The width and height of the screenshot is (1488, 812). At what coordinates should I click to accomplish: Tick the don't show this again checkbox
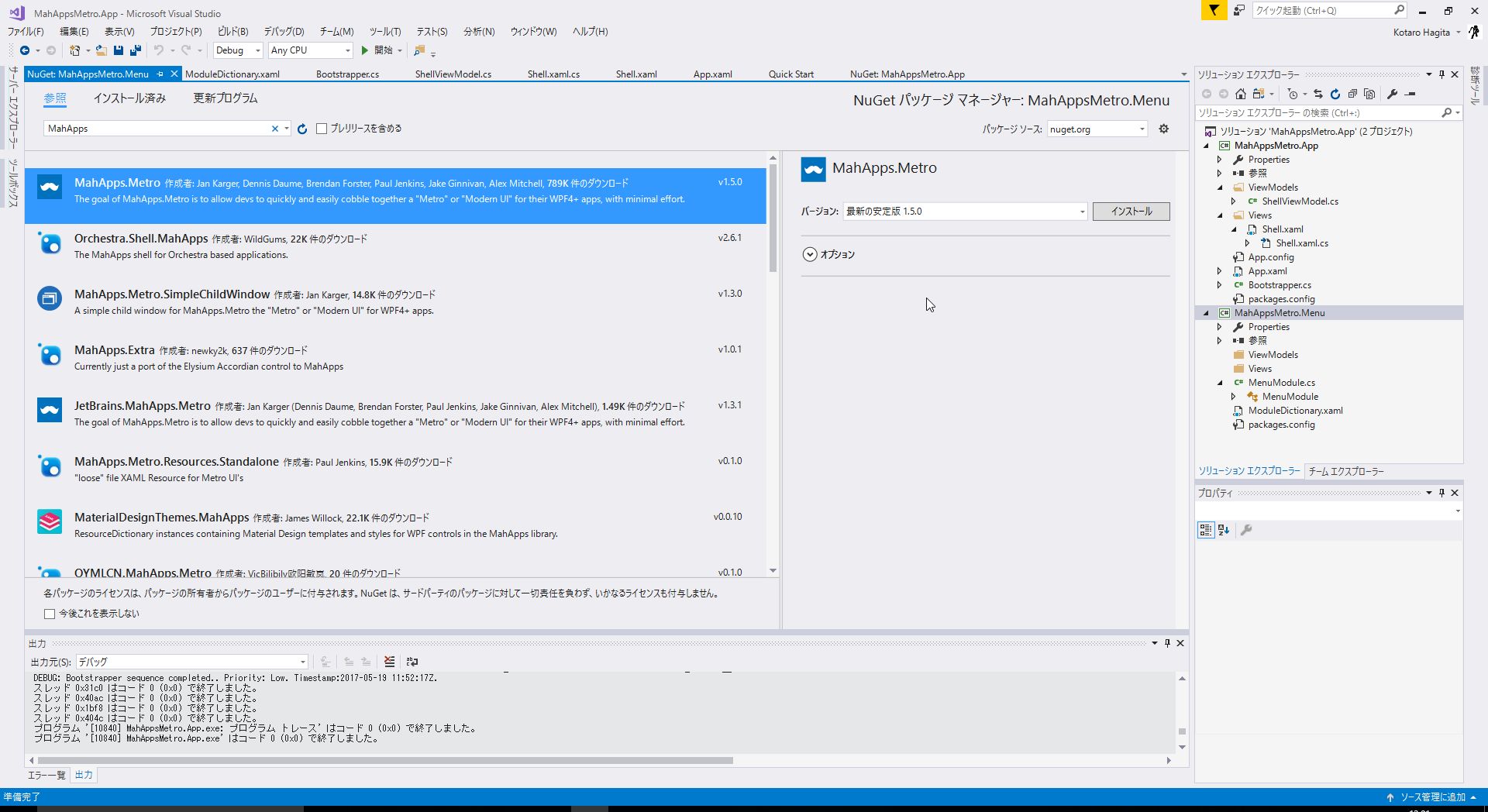click(x=50, y=614)
